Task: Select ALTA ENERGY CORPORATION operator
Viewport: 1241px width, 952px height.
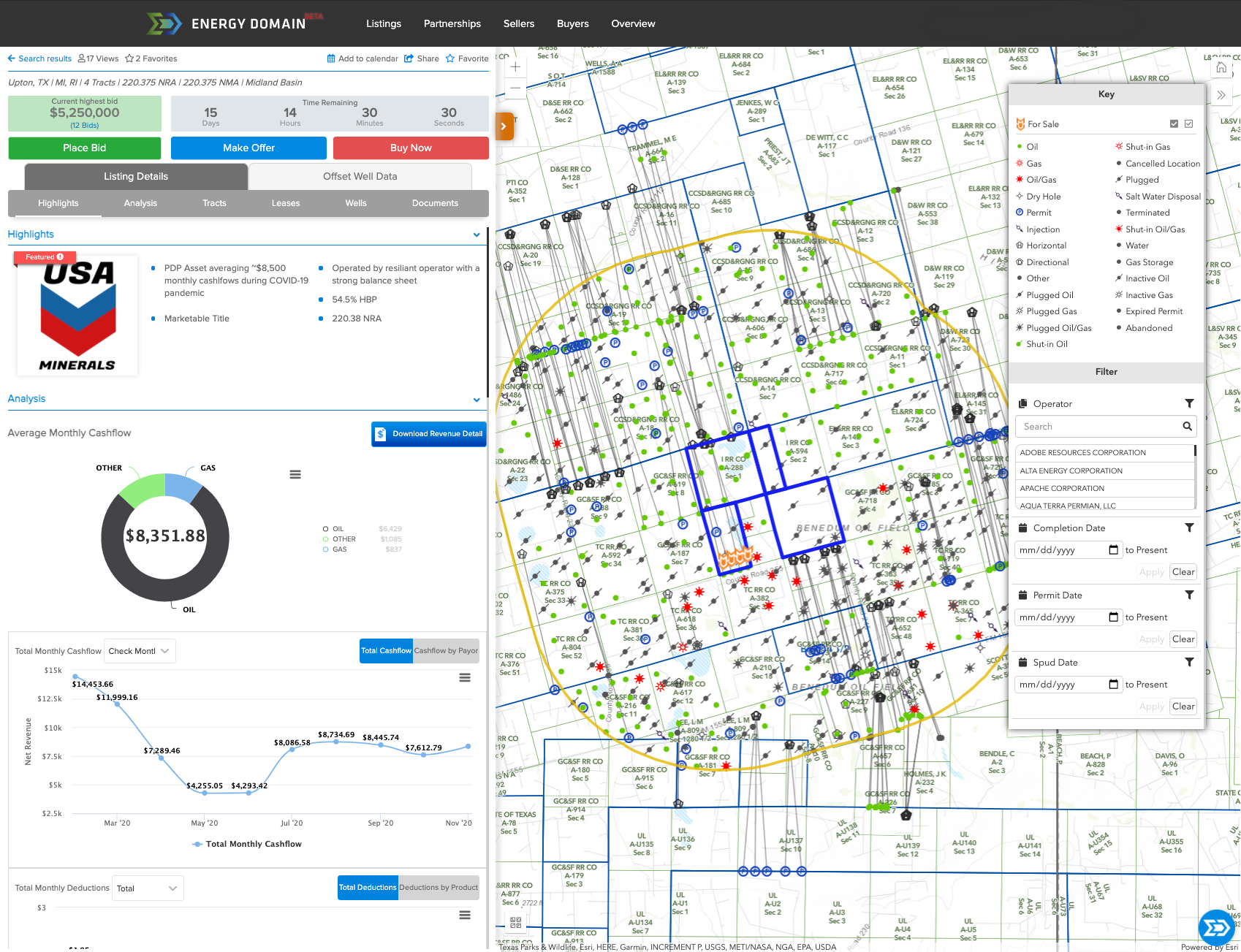Action: 1105,471
